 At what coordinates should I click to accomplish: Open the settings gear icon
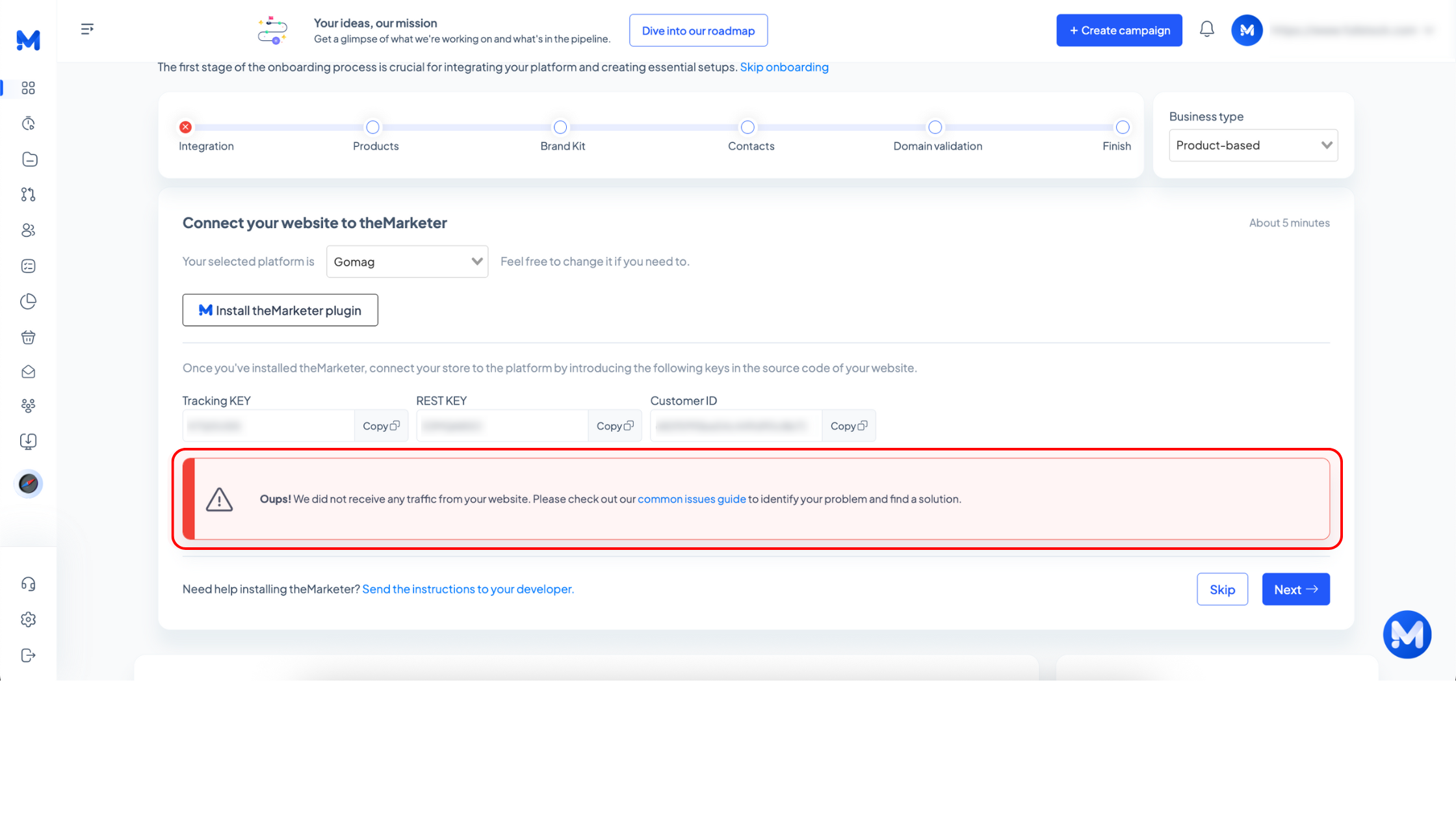tap(28, 619)
